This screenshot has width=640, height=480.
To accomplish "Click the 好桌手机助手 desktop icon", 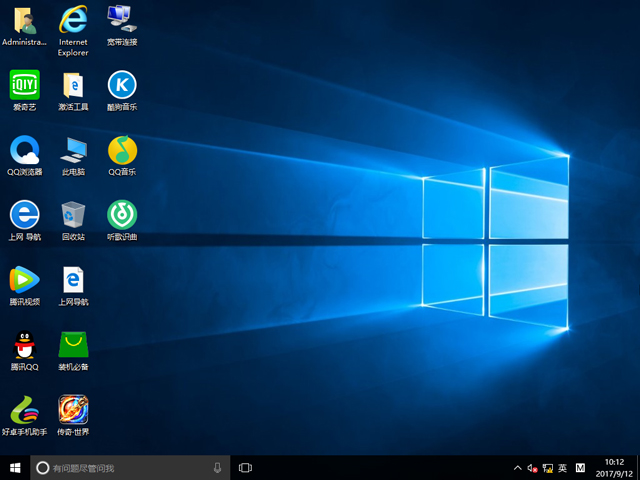I will coord(24,410).
